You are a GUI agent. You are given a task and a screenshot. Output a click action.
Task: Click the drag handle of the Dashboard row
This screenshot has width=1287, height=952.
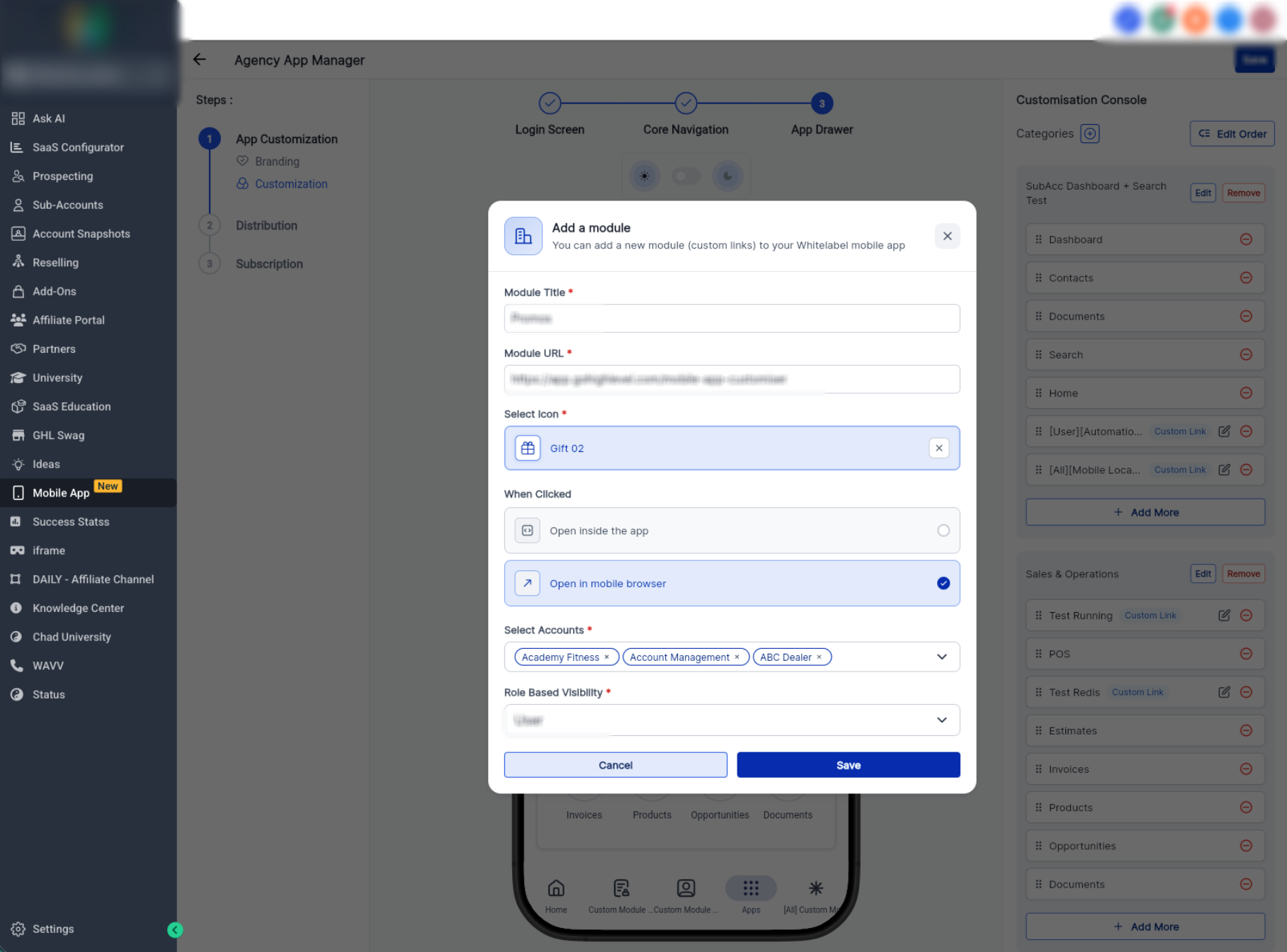(x=1038, y=239)
